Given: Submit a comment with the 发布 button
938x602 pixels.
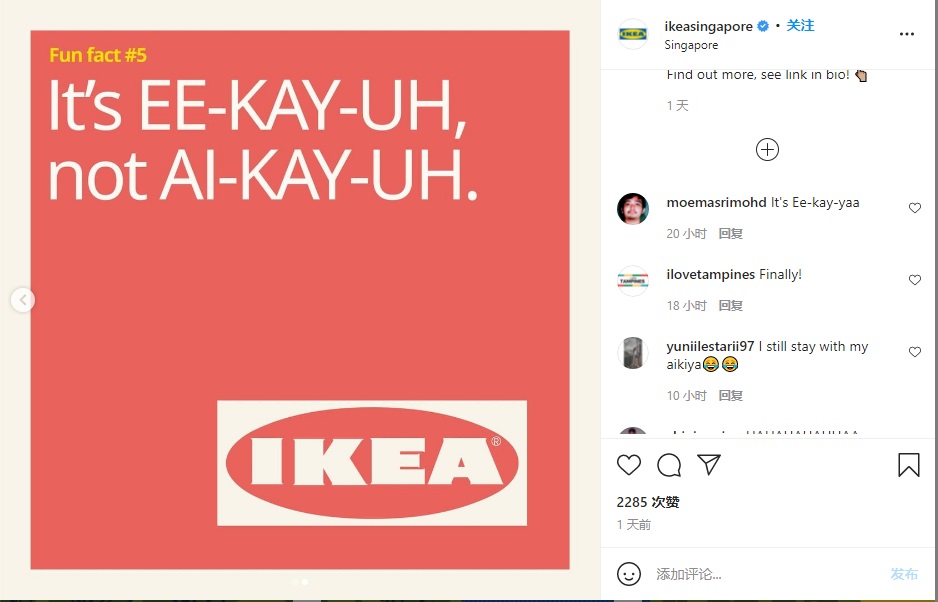Looking at the screenshot, I should click(x=903, y=574).
